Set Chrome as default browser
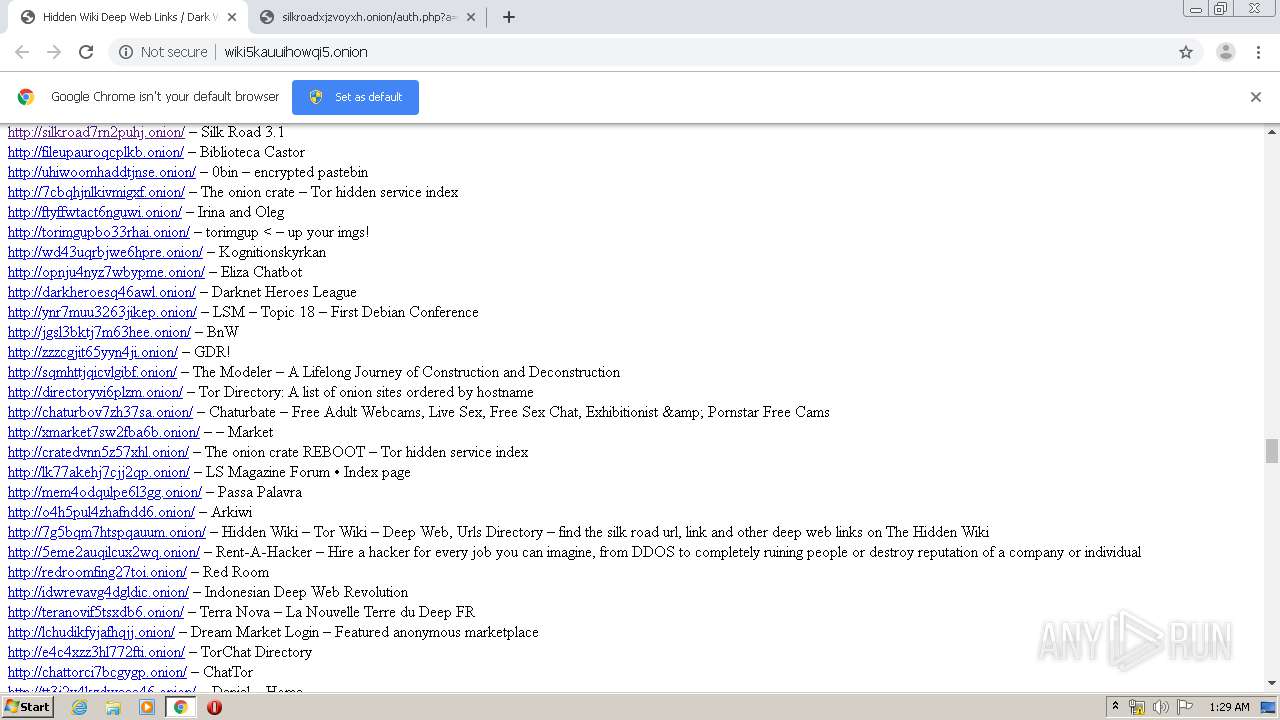The width and height of the screenshot is (1280, 720). tap(355, 97)
